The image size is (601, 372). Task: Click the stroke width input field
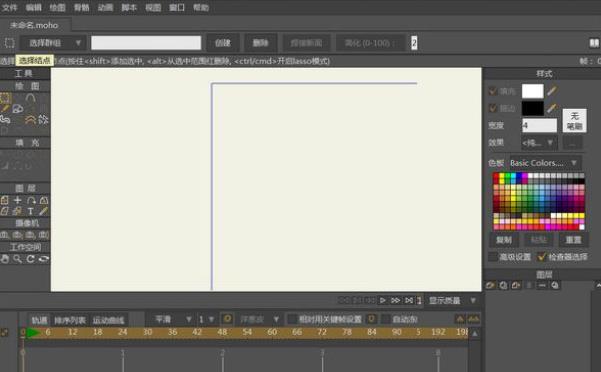[x=539, y=125]
